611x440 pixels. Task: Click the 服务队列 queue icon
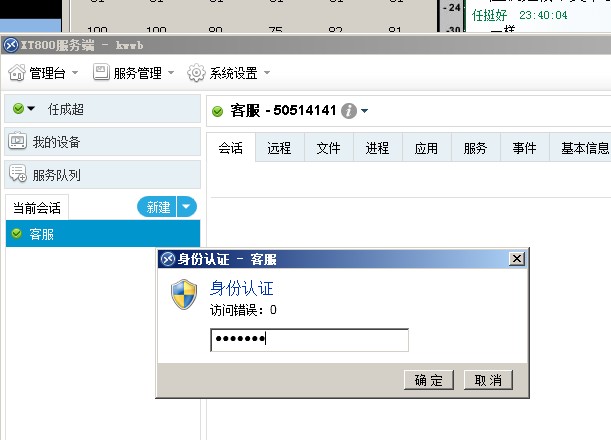click(18, 174)
